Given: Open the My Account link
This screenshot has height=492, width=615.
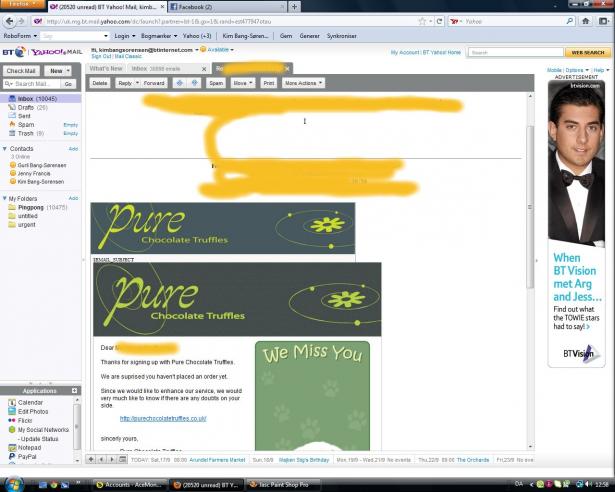Looking at the screenshot, I should click(x=405, y=52).
